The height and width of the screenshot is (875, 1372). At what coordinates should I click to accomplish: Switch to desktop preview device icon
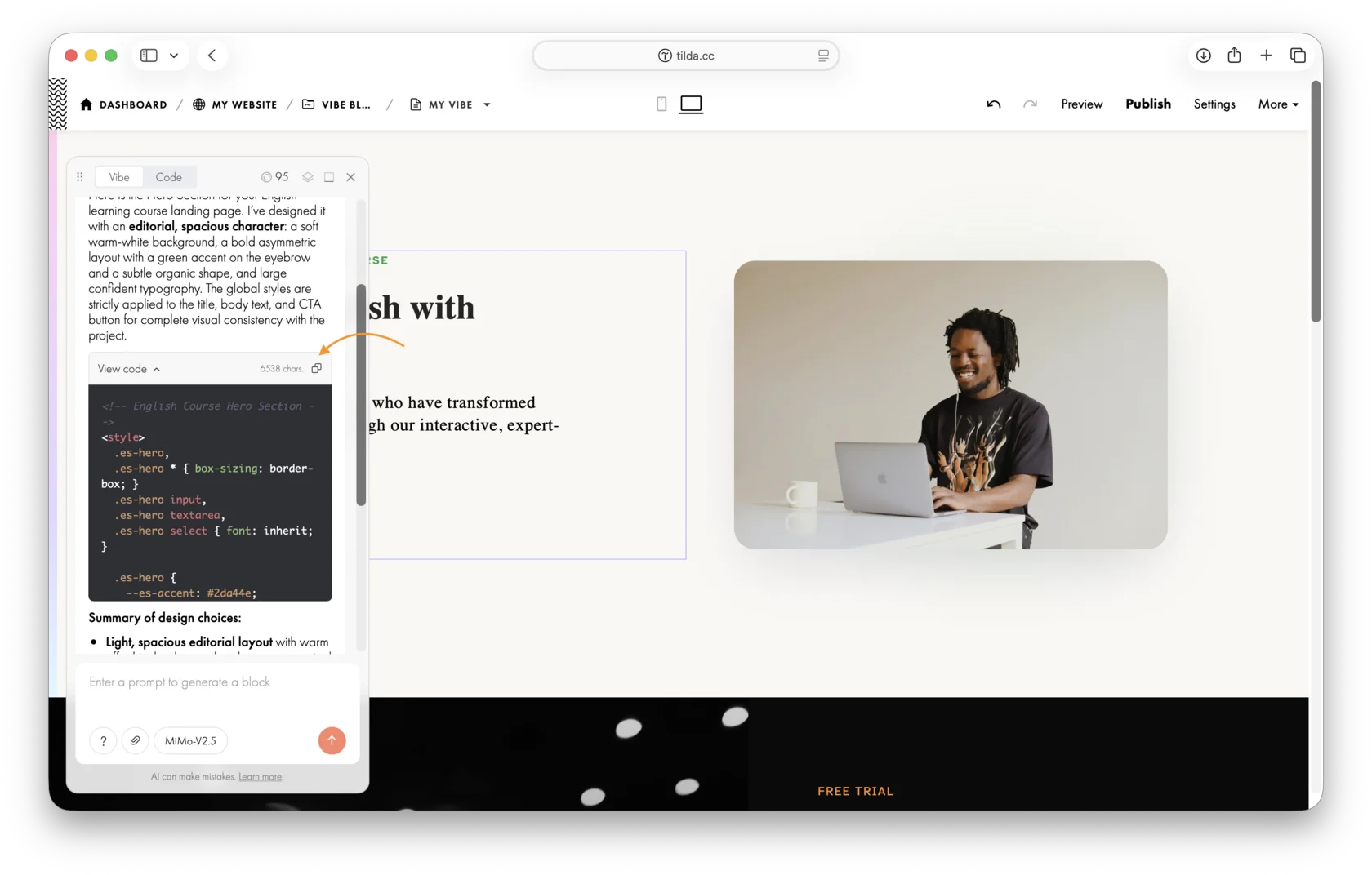tap(691, 104)
